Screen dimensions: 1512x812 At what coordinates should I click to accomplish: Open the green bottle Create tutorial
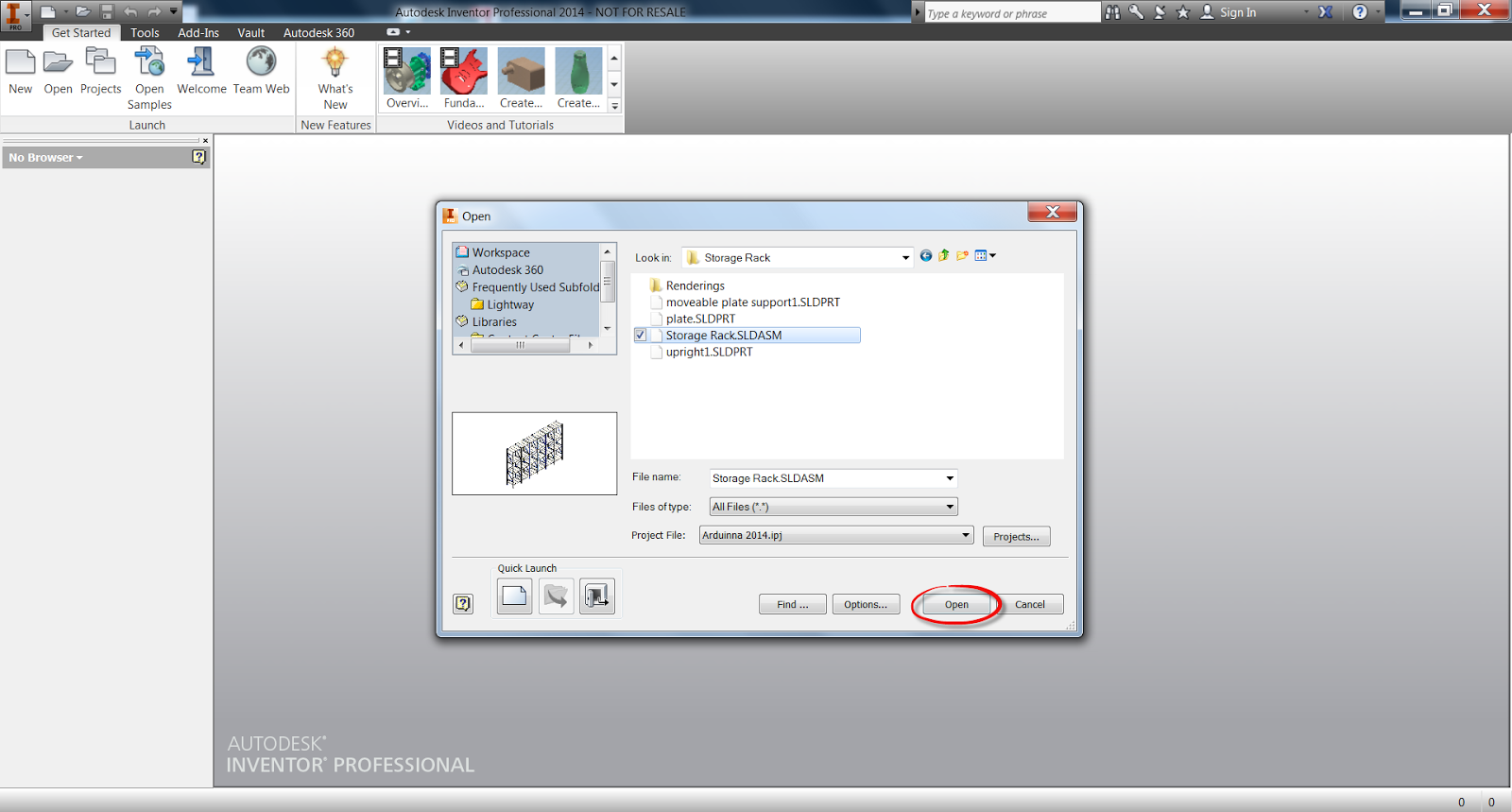pyautogui.click(x=578, y=78)
